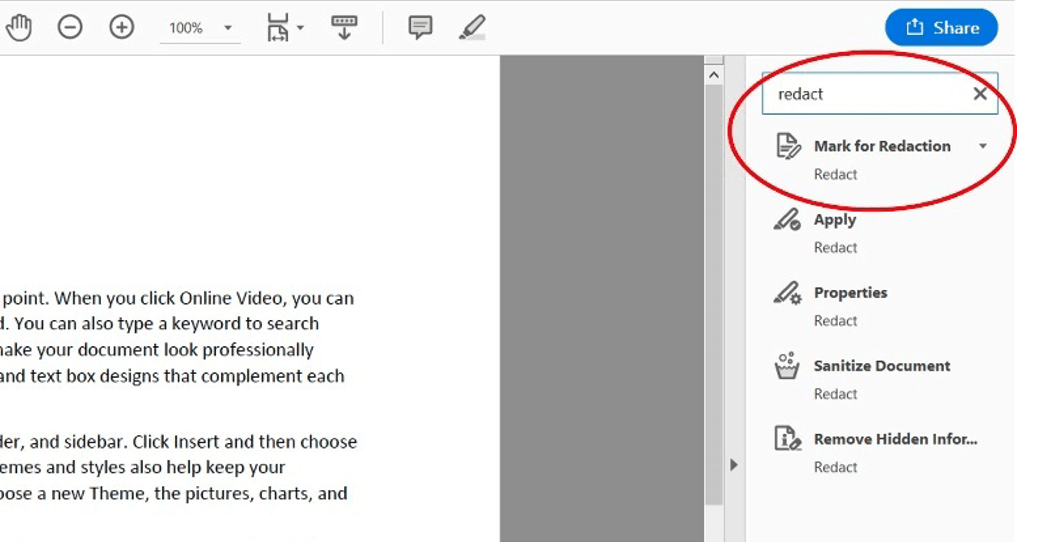The image size is (1058, 542).
Task: Click the zoom out minus icon
Action: click(x=70, y=27)
